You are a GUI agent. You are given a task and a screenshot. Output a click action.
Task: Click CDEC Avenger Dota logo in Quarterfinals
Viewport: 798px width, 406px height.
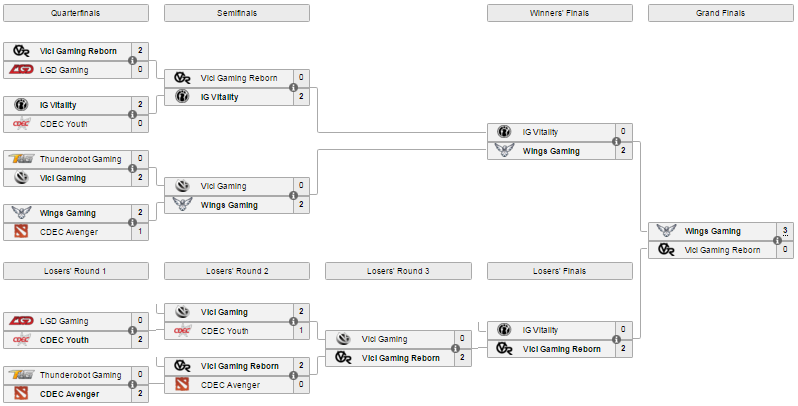21,232
